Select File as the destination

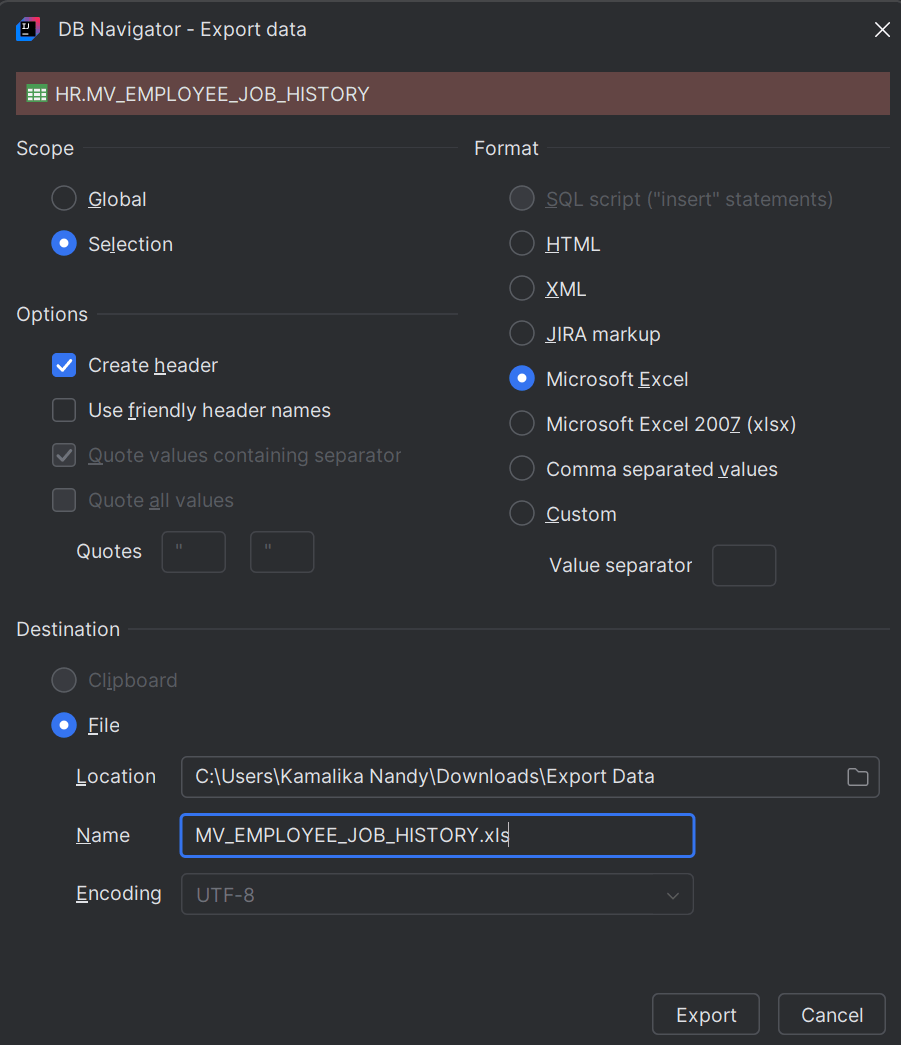[63, 725]
